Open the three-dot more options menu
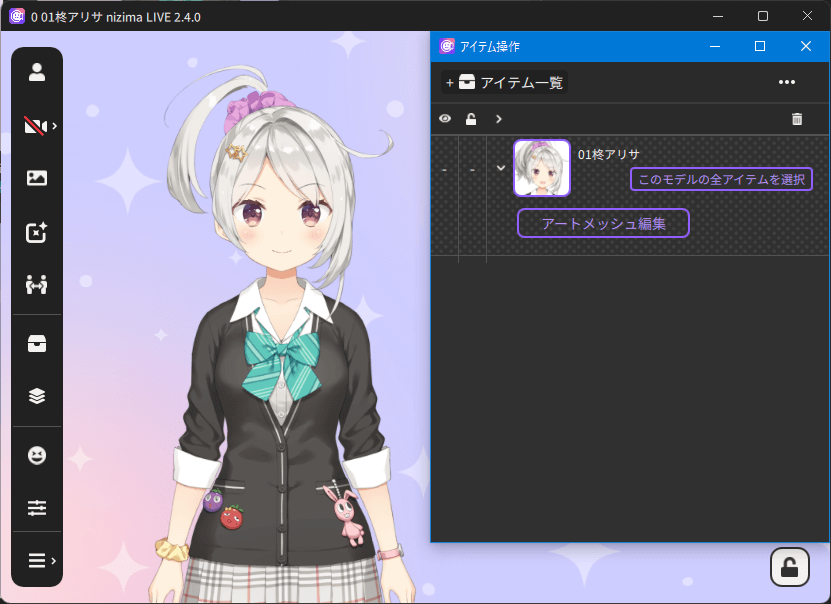 (787, 82)
